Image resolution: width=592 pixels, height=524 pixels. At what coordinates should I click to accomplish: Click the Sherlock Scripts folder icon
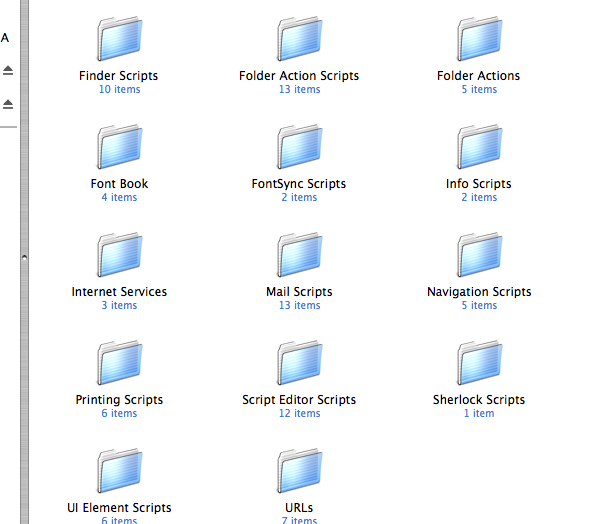coord(479,362)
